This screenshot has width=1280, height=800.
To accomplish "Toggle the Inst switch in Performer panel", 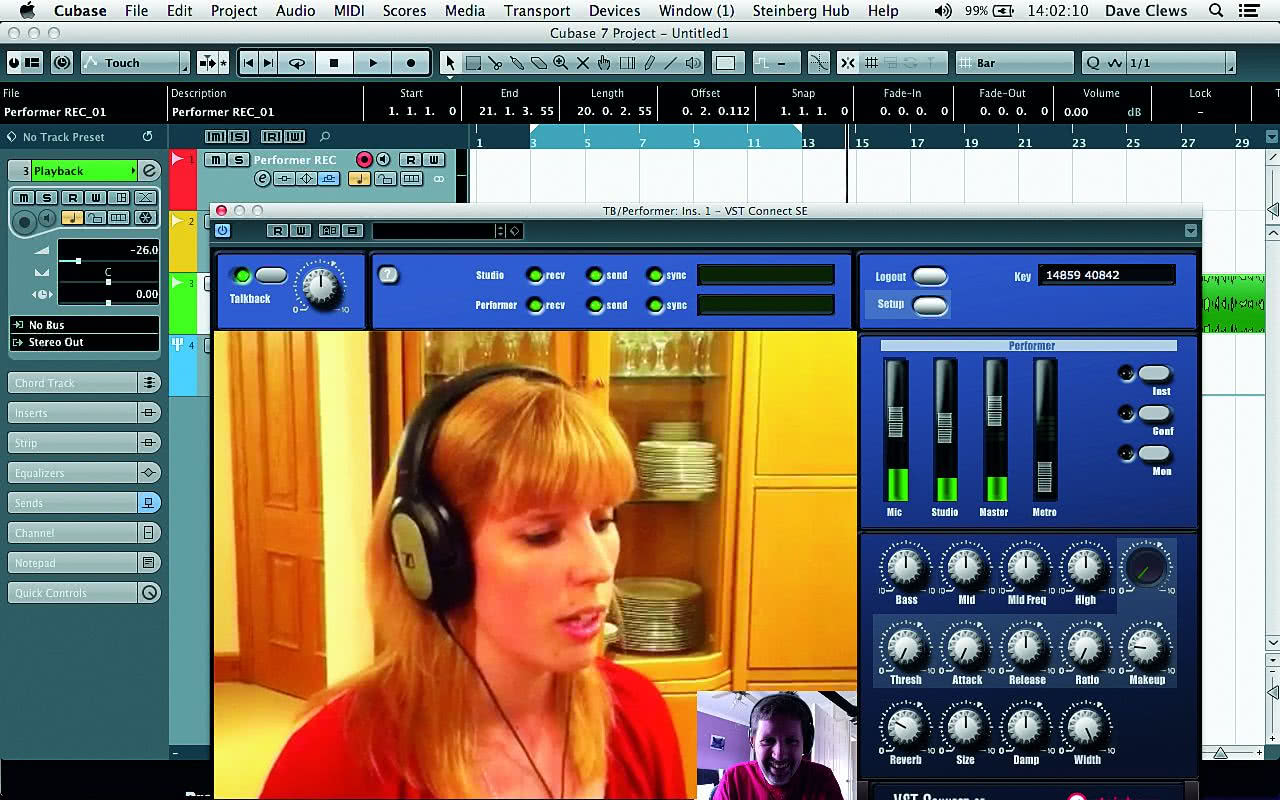I will point(1154,373).
